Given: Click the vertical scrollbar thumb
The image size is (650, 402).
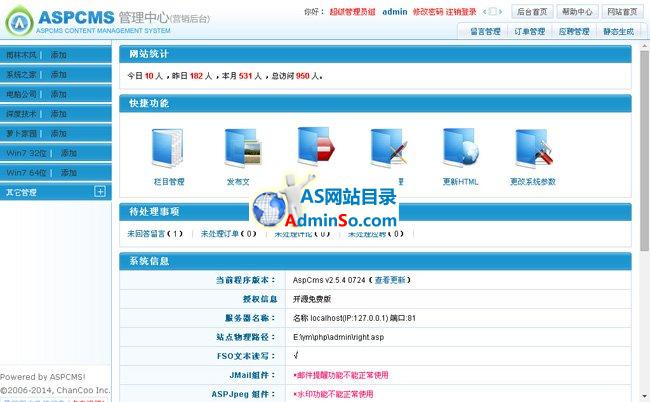Looking at the screenshot, I should [644, 151].
